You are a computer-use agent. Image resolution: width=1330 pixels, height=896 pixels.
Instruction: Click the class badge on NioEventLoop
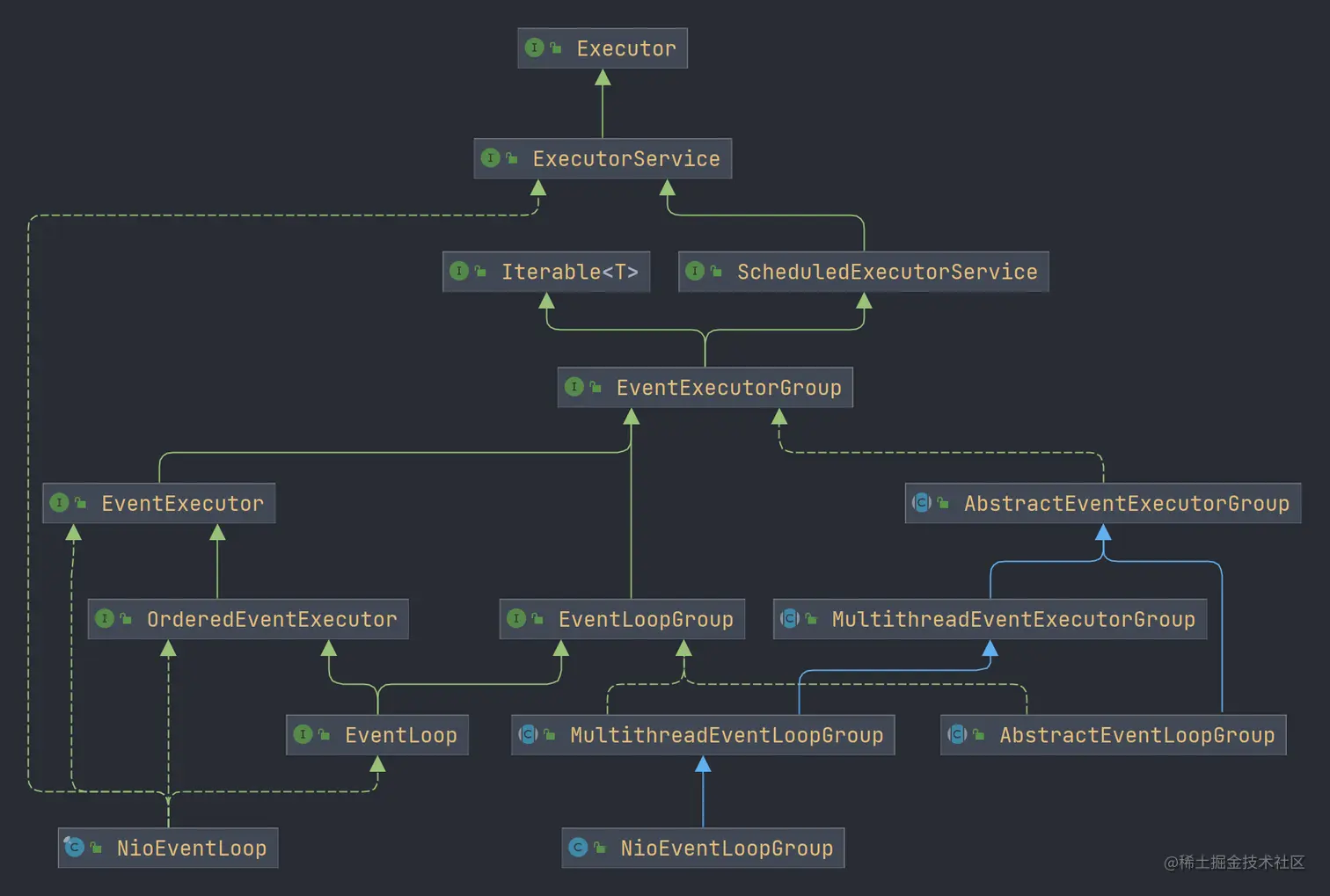74,847
